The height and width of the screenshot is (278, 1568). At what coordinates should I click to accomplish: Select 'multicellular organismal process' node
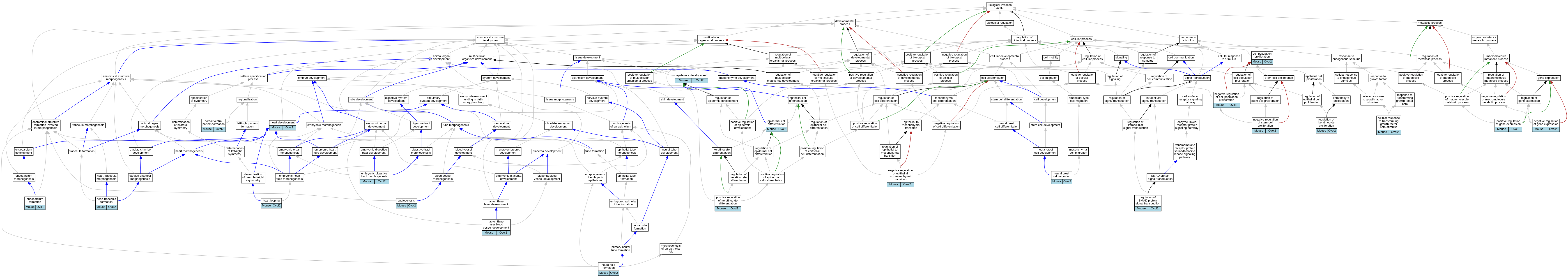pos(711,39)
